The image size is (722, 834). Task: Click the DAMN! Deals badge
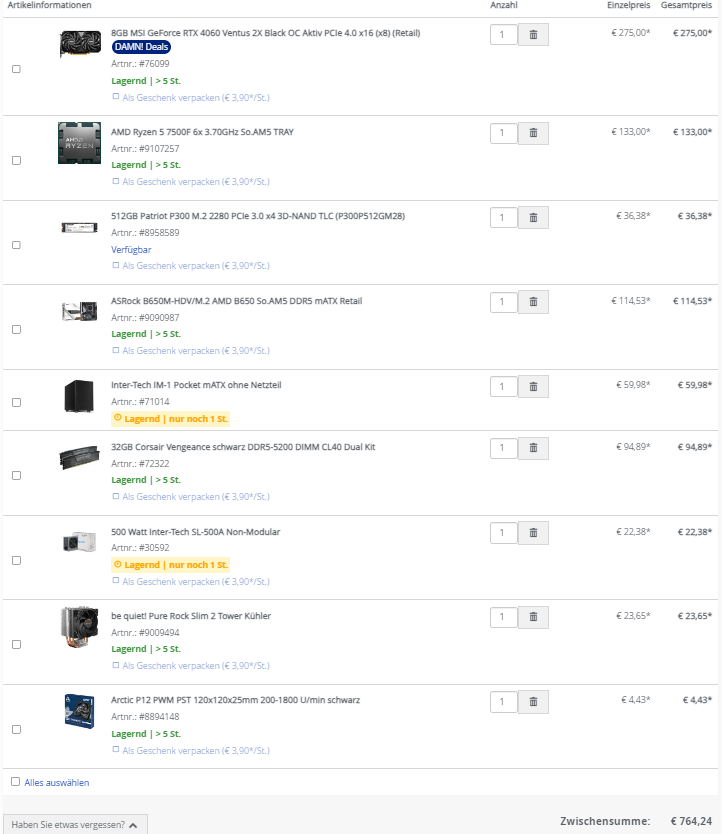(x=142, y=47)
